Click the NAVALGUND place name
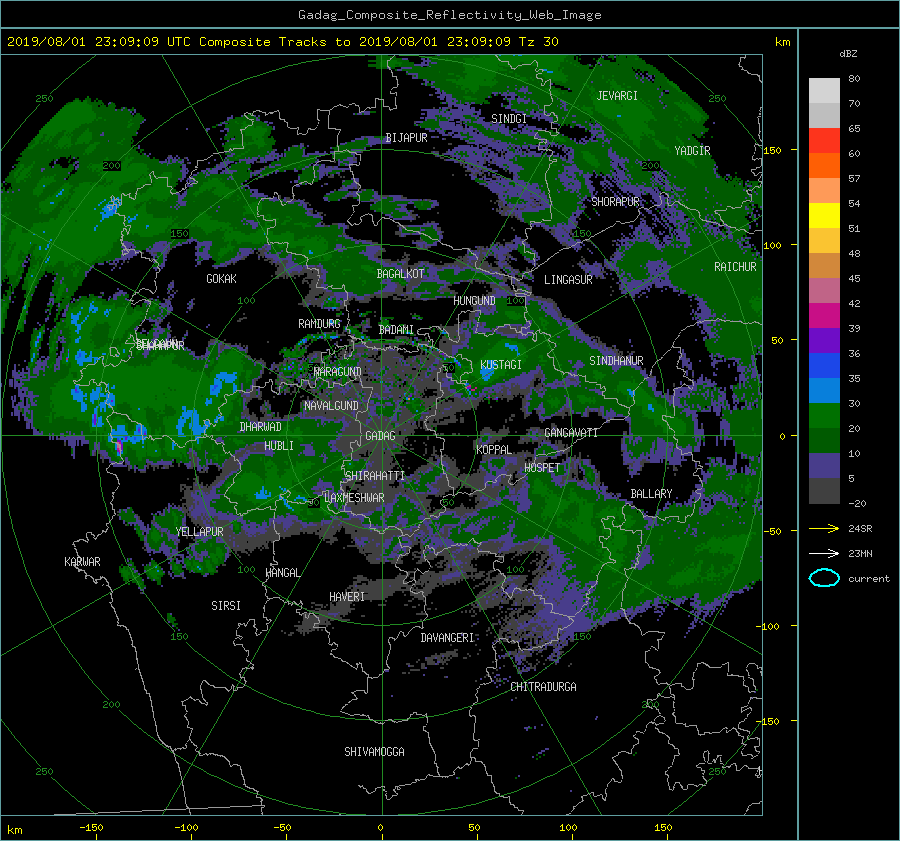Viewport: 900px width, 841px height. click(x=331, y=406)
